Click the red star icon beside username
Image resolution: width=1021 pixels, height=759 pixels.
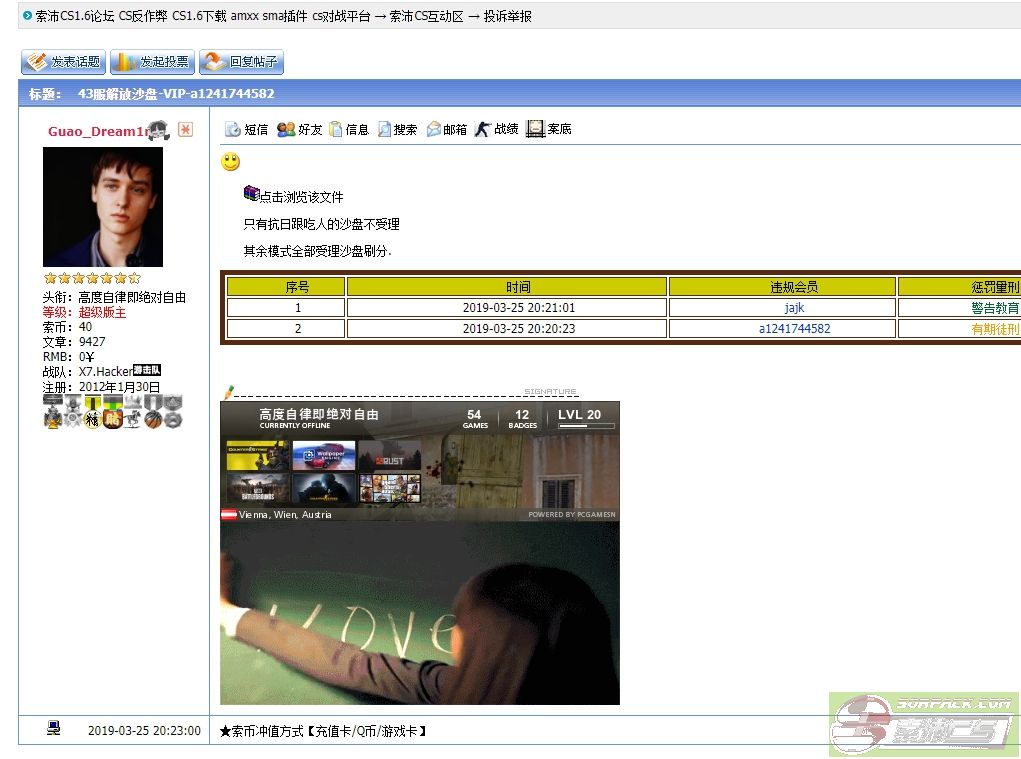pyautogui.click(x=185, y=130)
